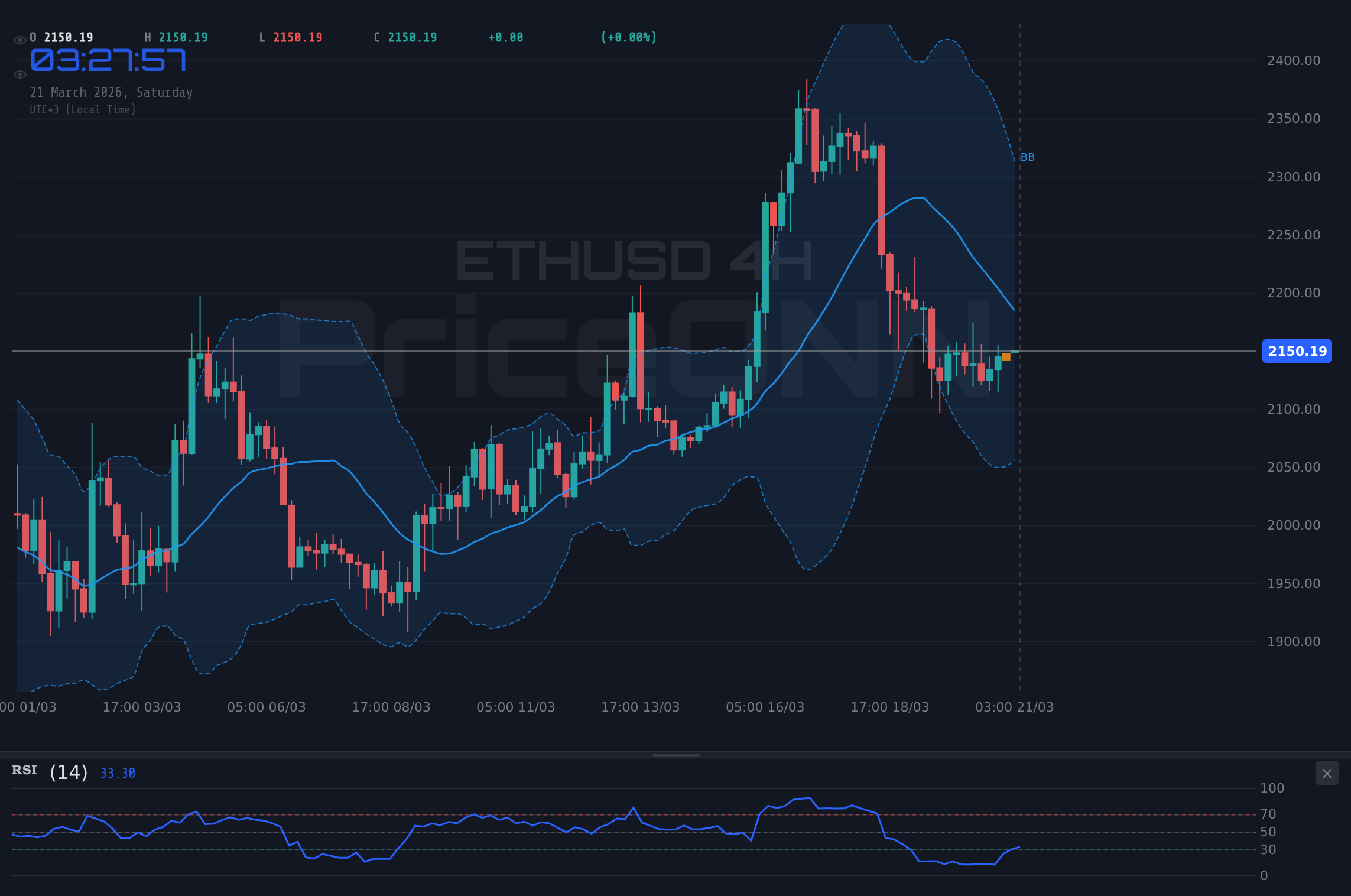Viewport: 1351px width, 896px height.
Task: Select the RSI value 33.30
Action: [x=116, y=772]
